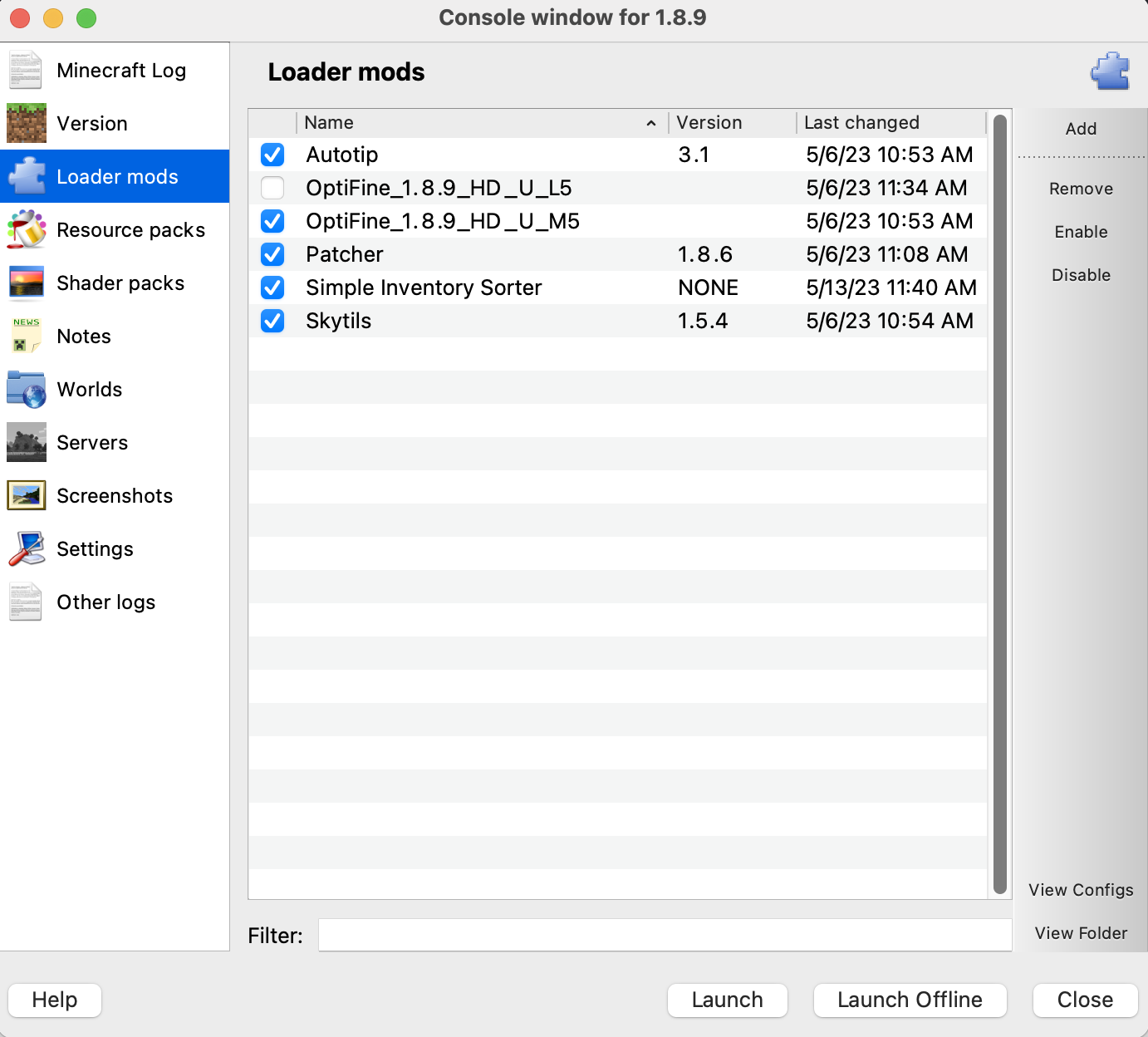Viewport: 1148px width, 1037px height.
Task: Click inside the Filter input field
Action: pyautogui.click(x=665, y=934)
